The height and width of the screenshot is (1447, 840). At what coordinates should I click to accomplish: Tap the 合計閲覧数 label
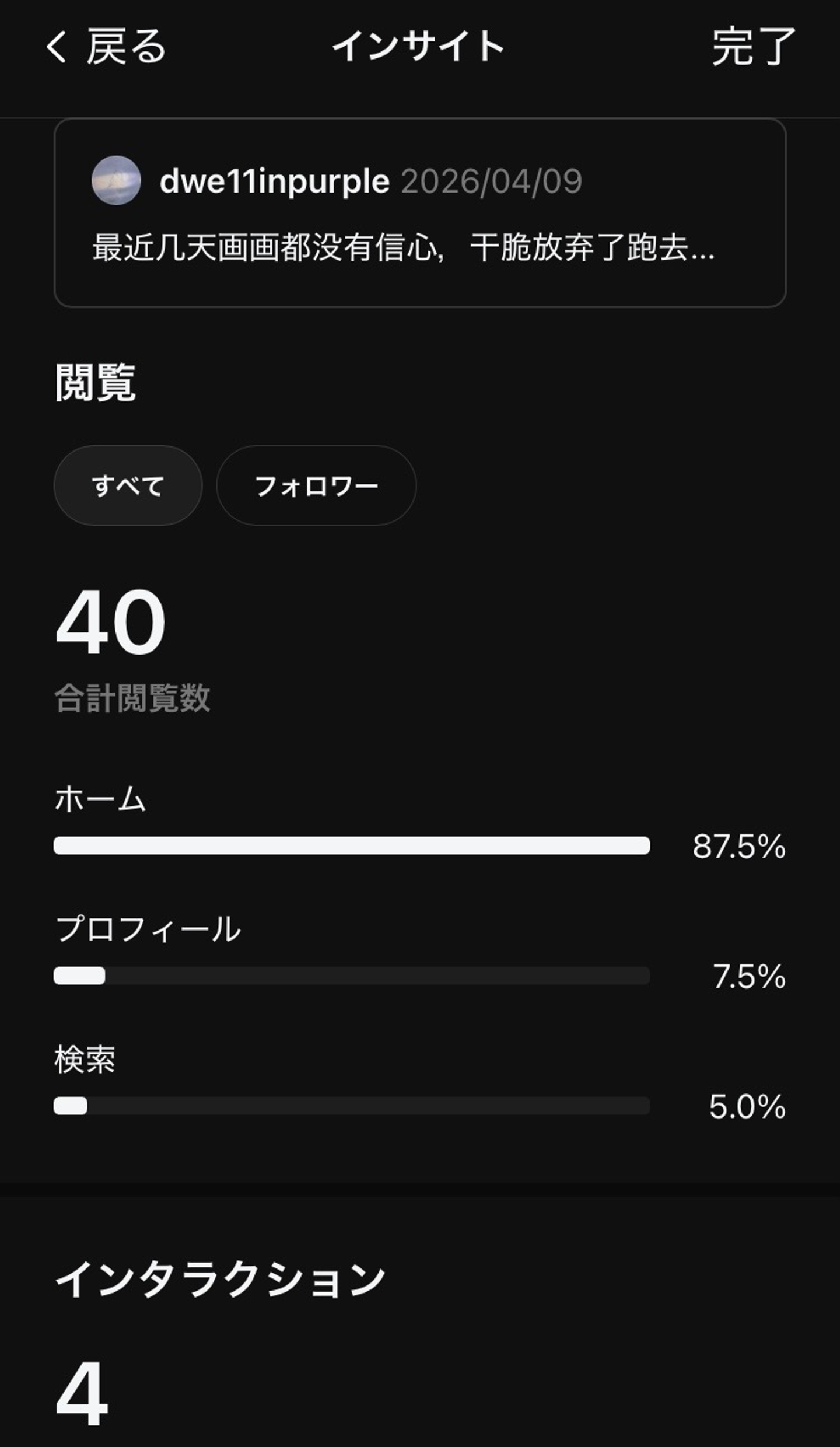tap(132, 698)
